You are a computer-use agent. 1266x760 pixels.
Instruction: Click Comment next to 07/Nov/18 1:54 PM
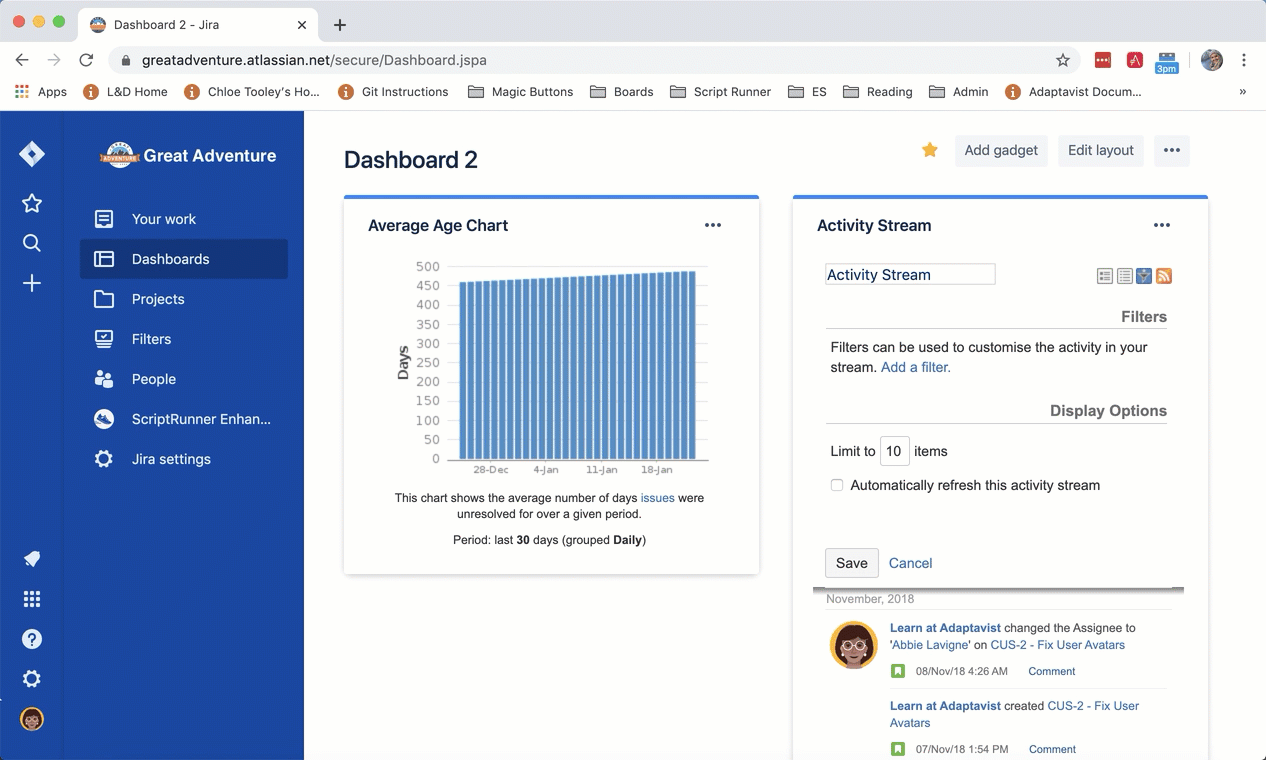[x=1052, y=749]
